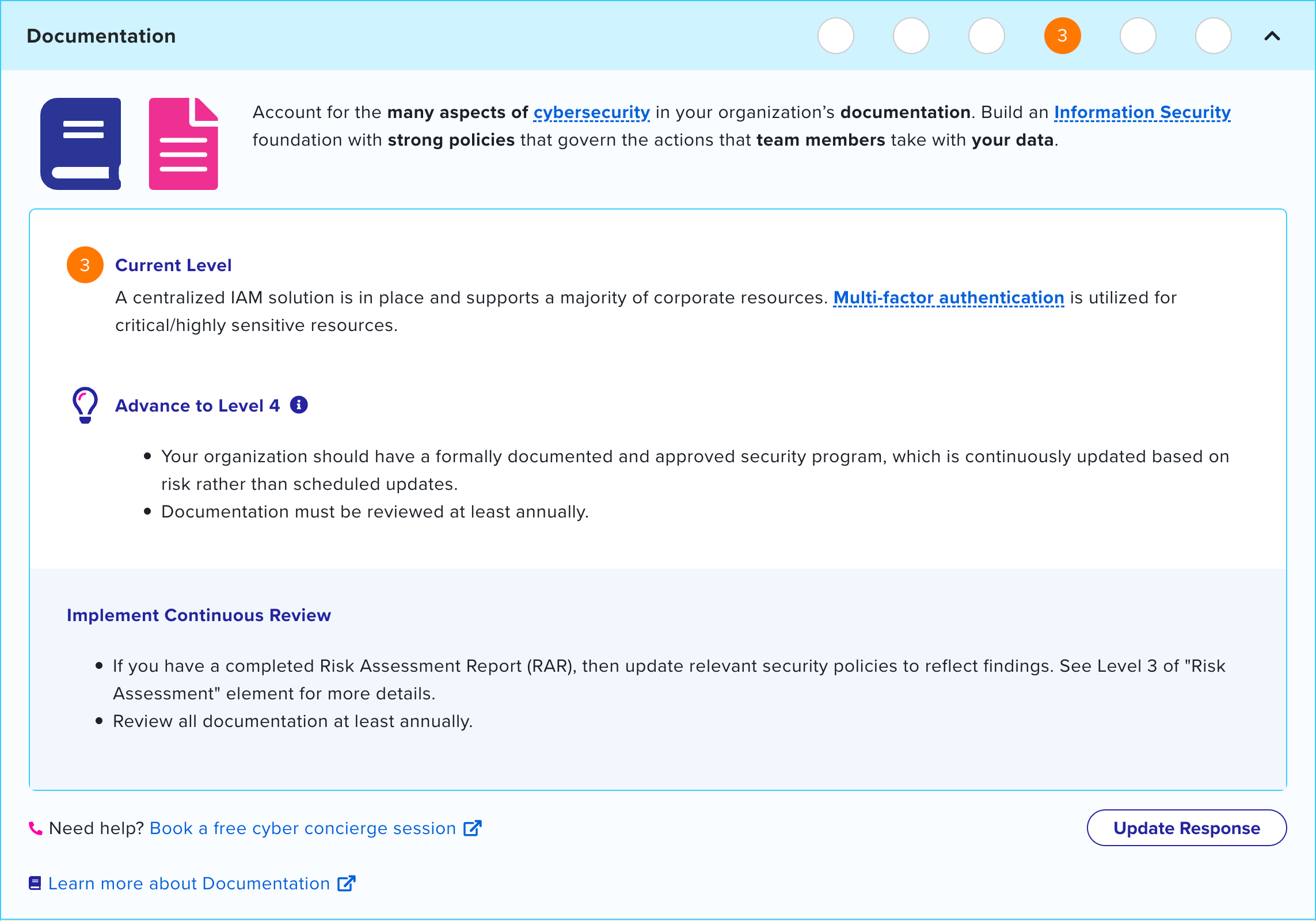Click the info icon beside Advance to Level 4

pos(299,405)
